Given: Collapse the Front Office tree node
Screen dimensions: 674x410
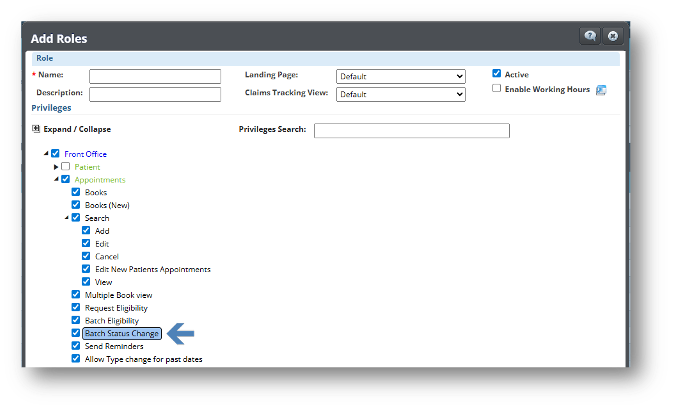Looking at the screenshot, I should pyautogui.click(x=46, y=154).
